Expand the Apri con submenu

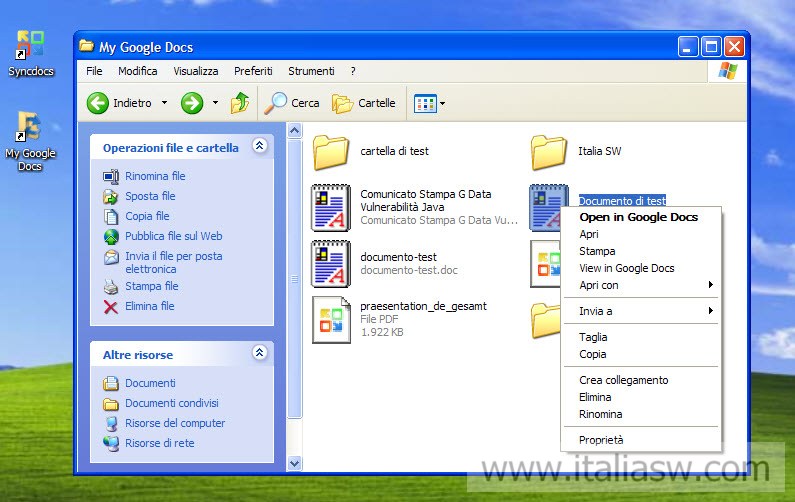711,285
